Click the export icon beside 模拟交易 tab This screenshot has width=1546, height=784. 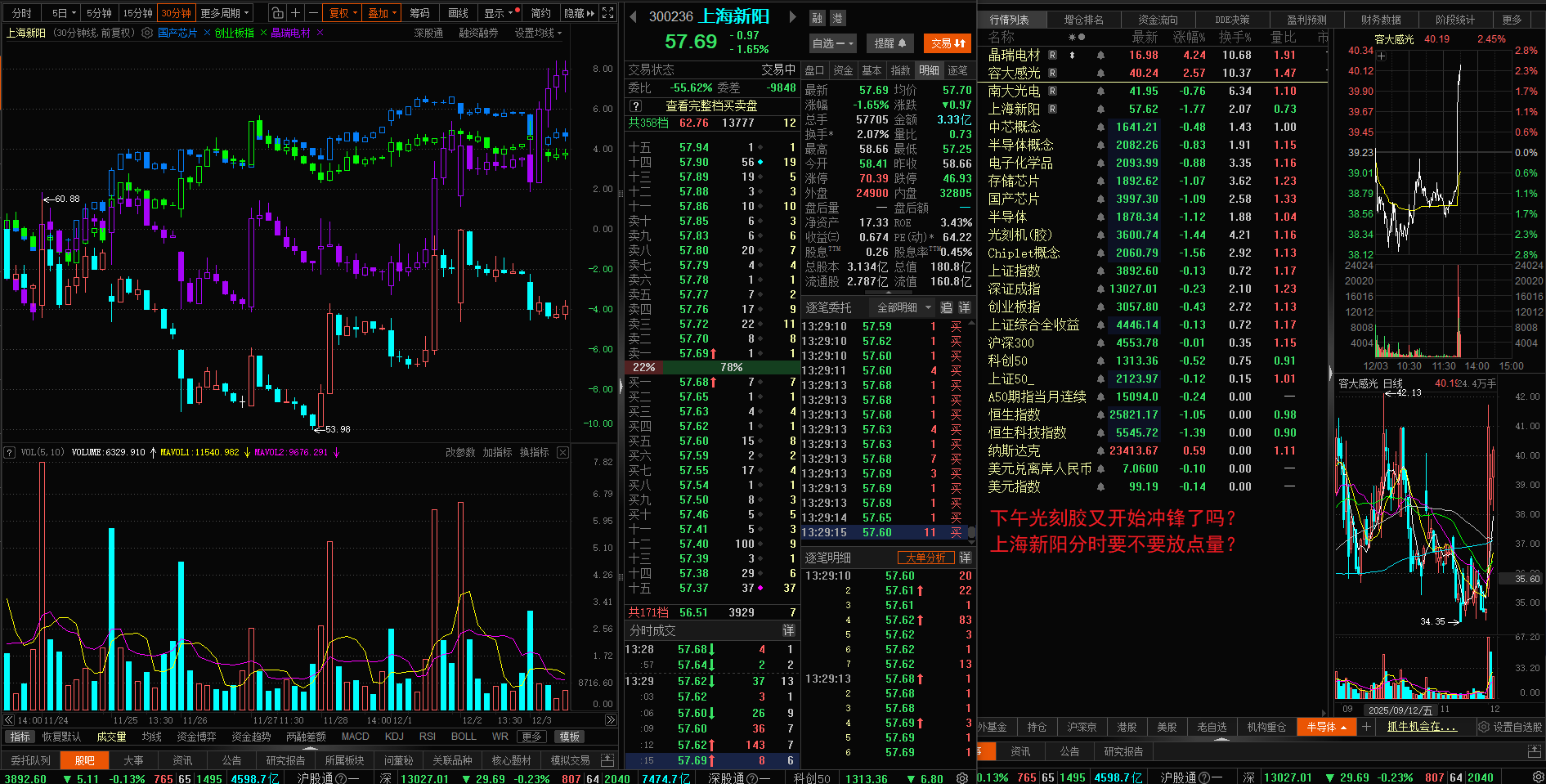pyautogui.click(x=607, y=760)
